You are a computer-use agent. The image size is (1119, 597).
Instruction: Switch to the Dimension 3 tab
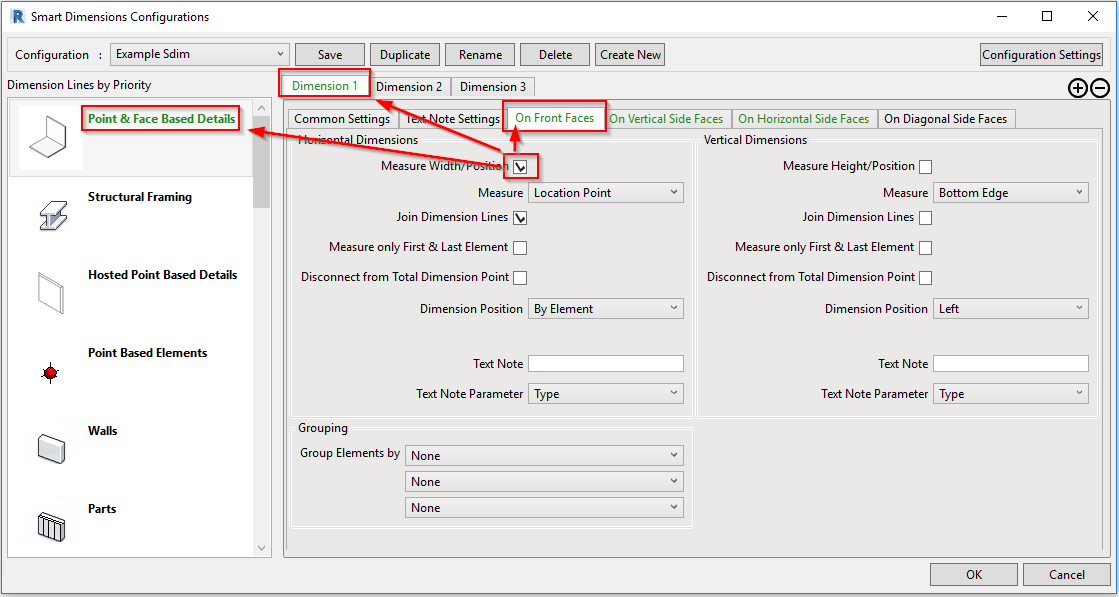coord(493,87)
